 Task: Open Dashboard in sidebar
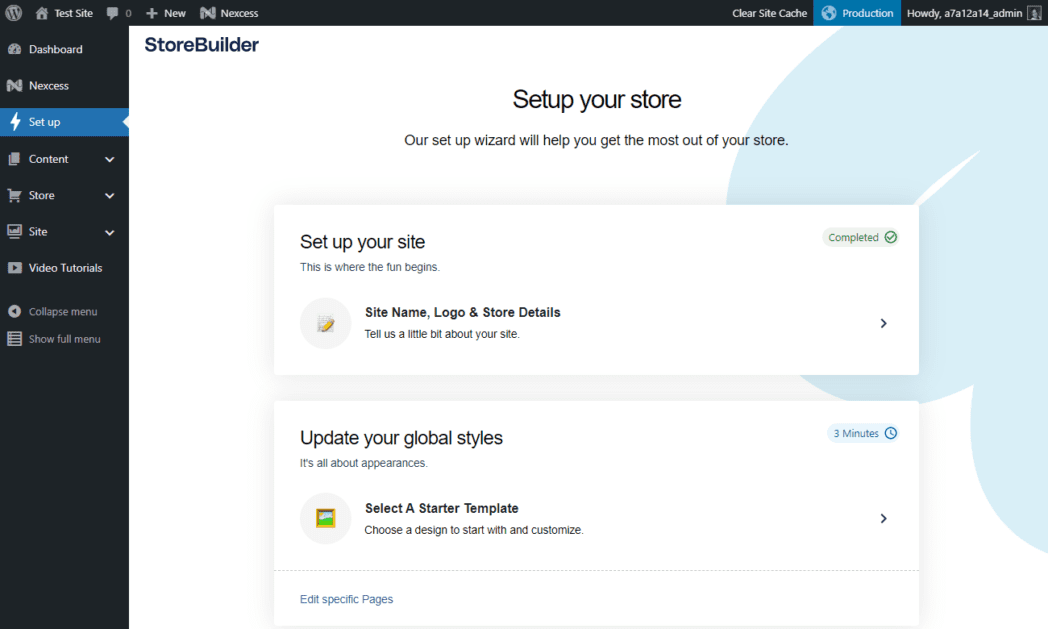(64, 49)
